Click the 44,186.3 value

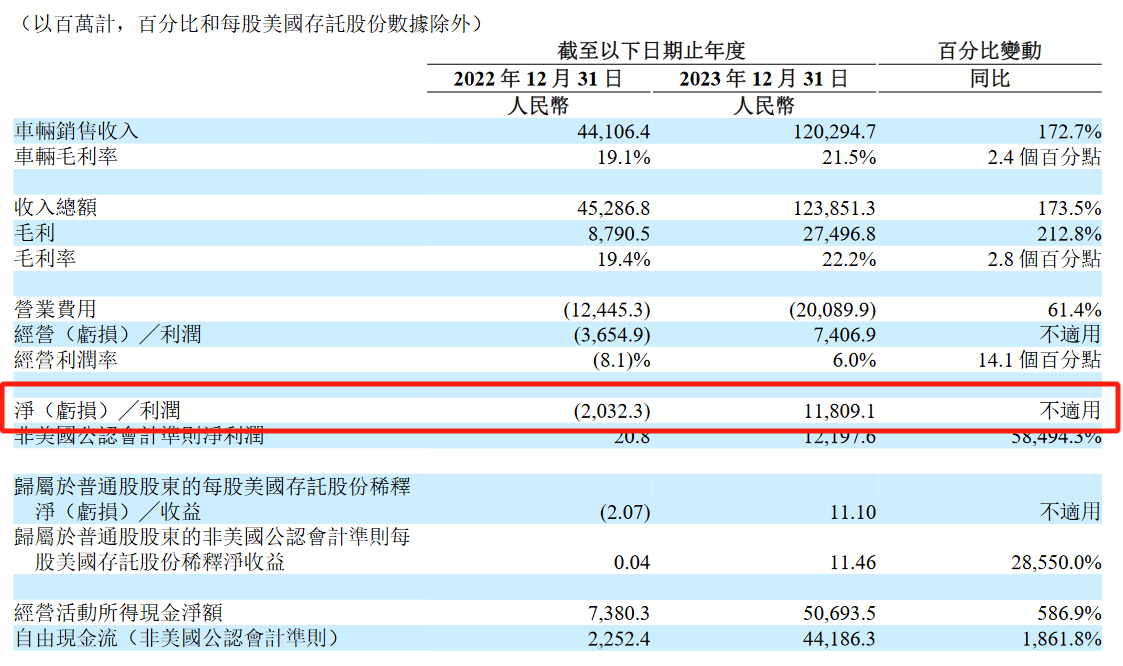pos(839,640)
